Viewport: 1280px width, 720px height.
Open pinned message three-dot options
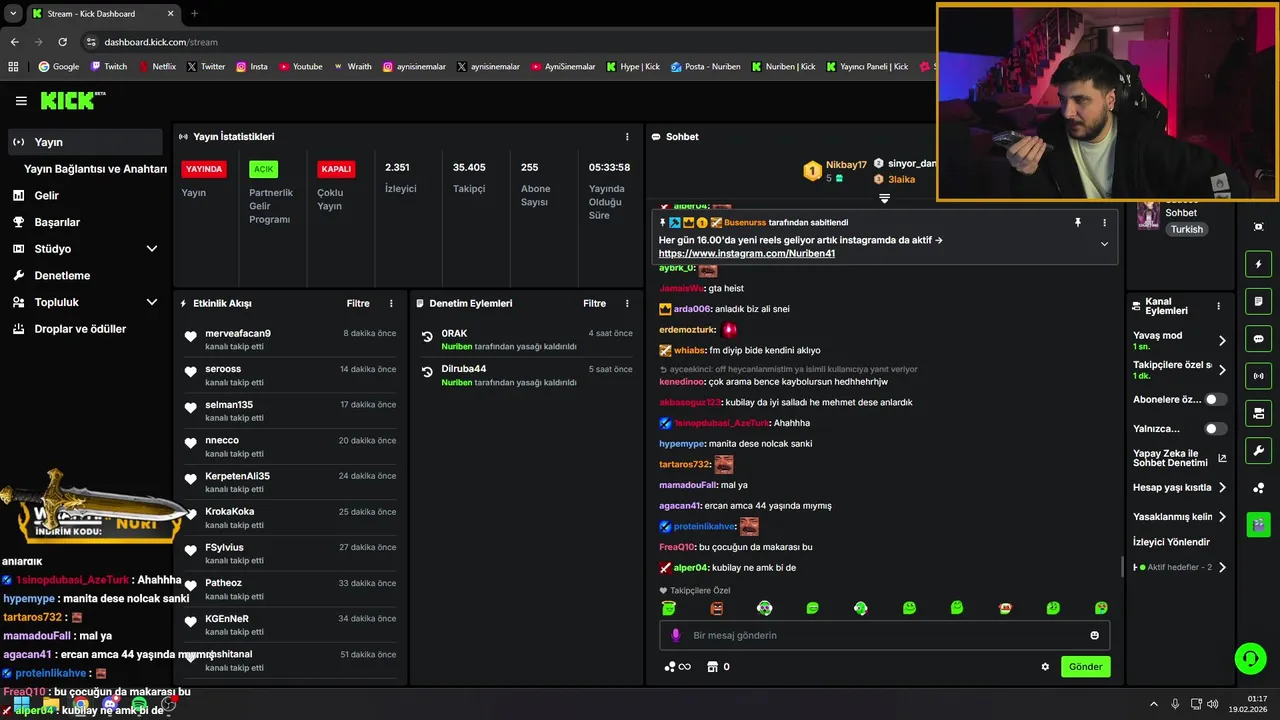(x=1105, y=222)
